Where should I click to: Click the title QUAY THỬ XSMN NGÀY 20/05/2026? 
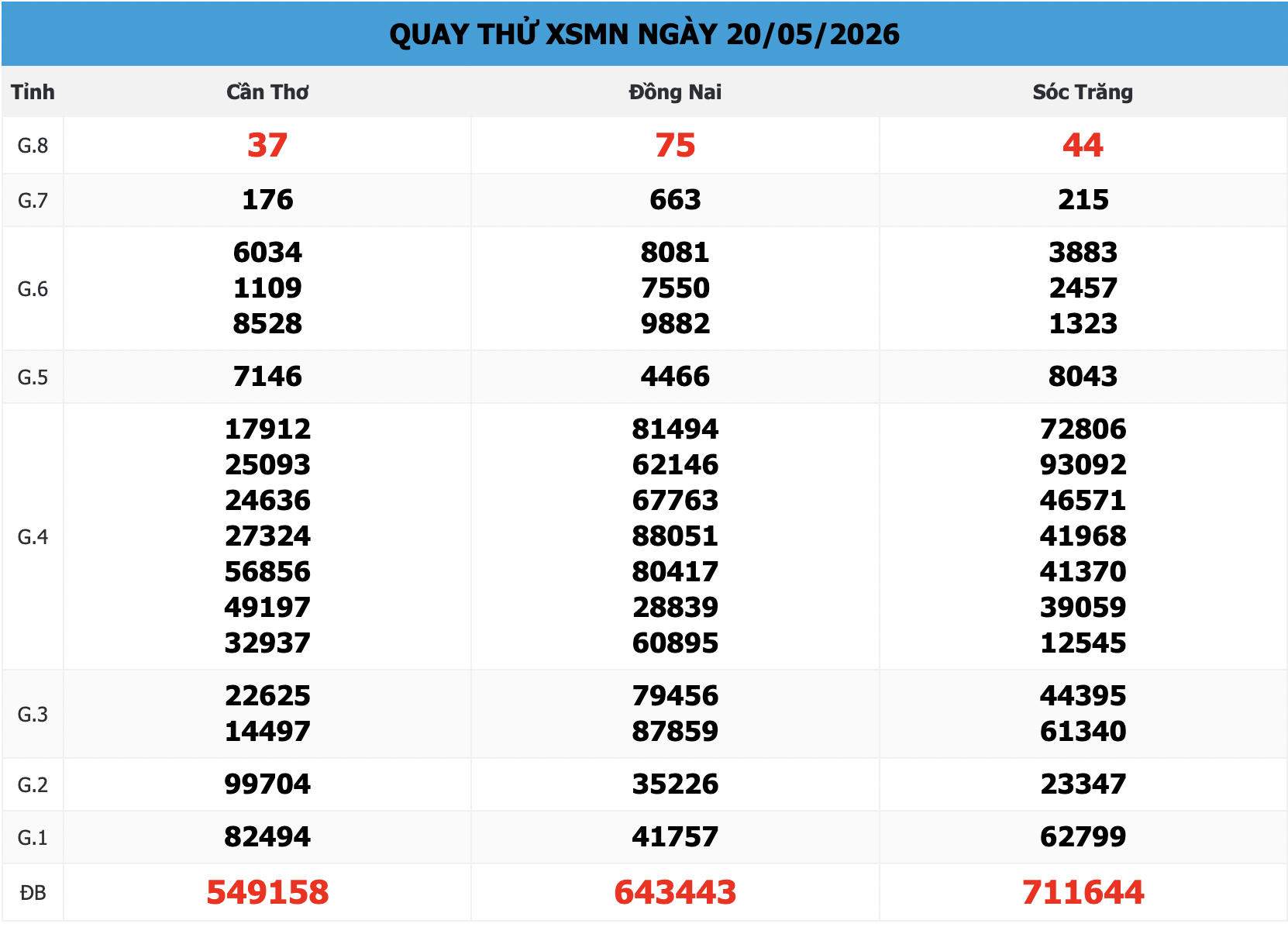pos(644,34)
